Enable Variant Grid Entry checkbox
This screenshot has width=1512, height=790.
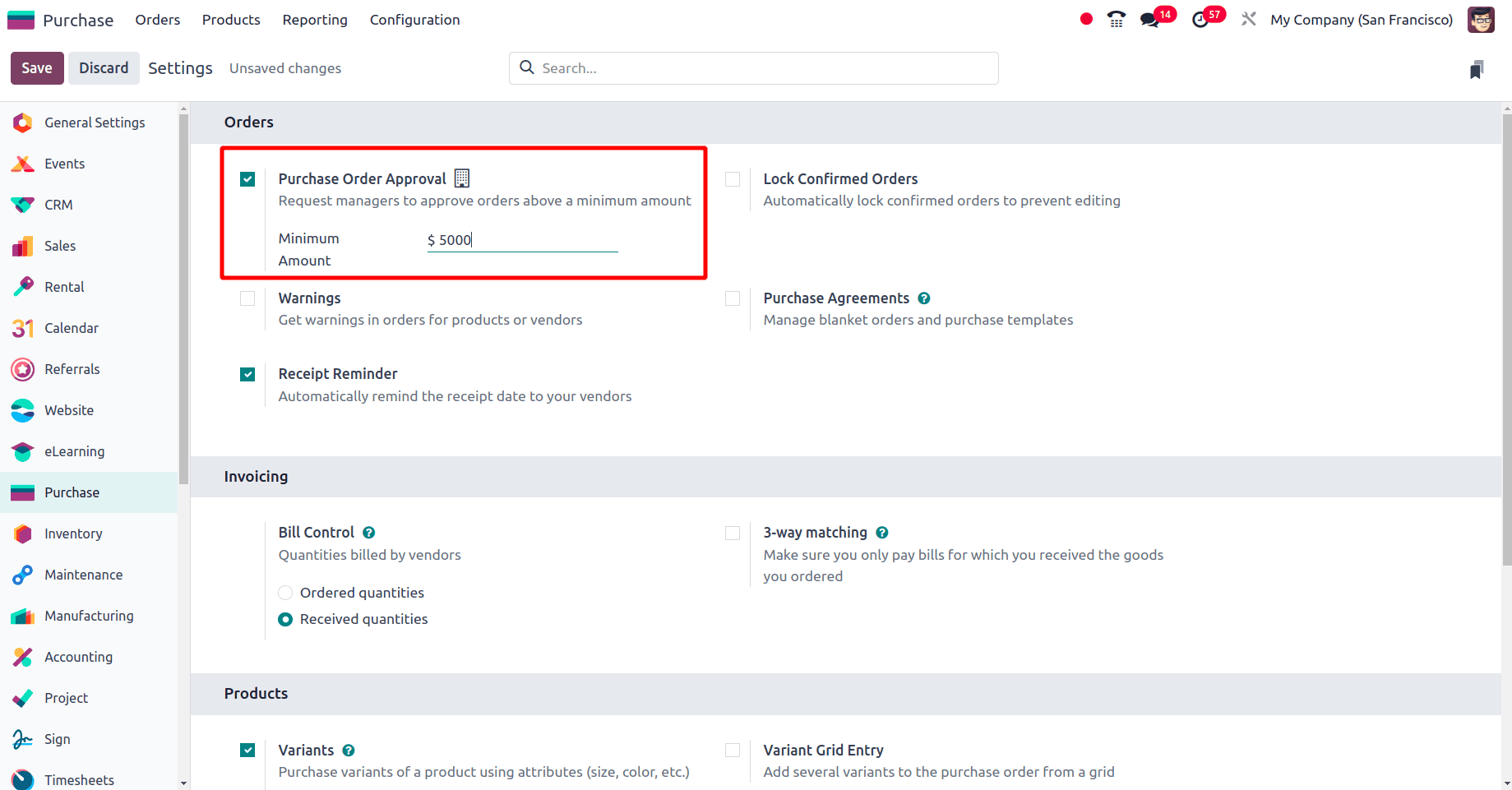(x=733, y=751)
